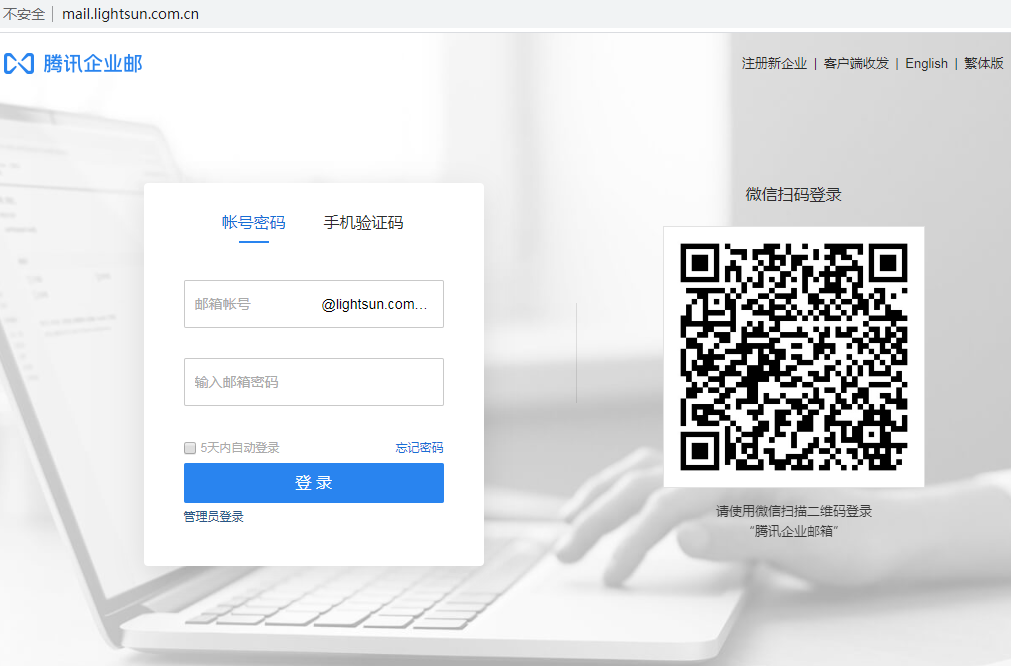
Task: Tick the 5天内自动登录 checkbox
Action: click(190, 448)
